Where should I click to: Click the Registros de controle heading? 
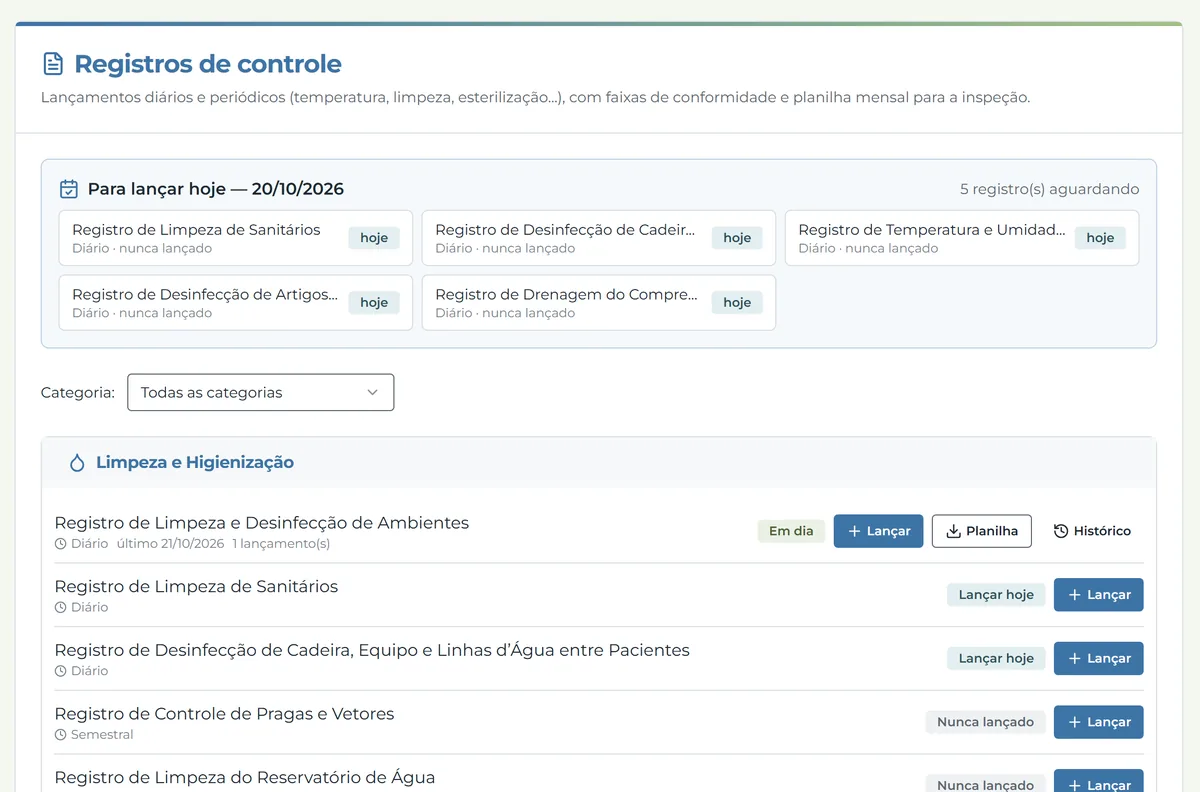tap(208, 64)
